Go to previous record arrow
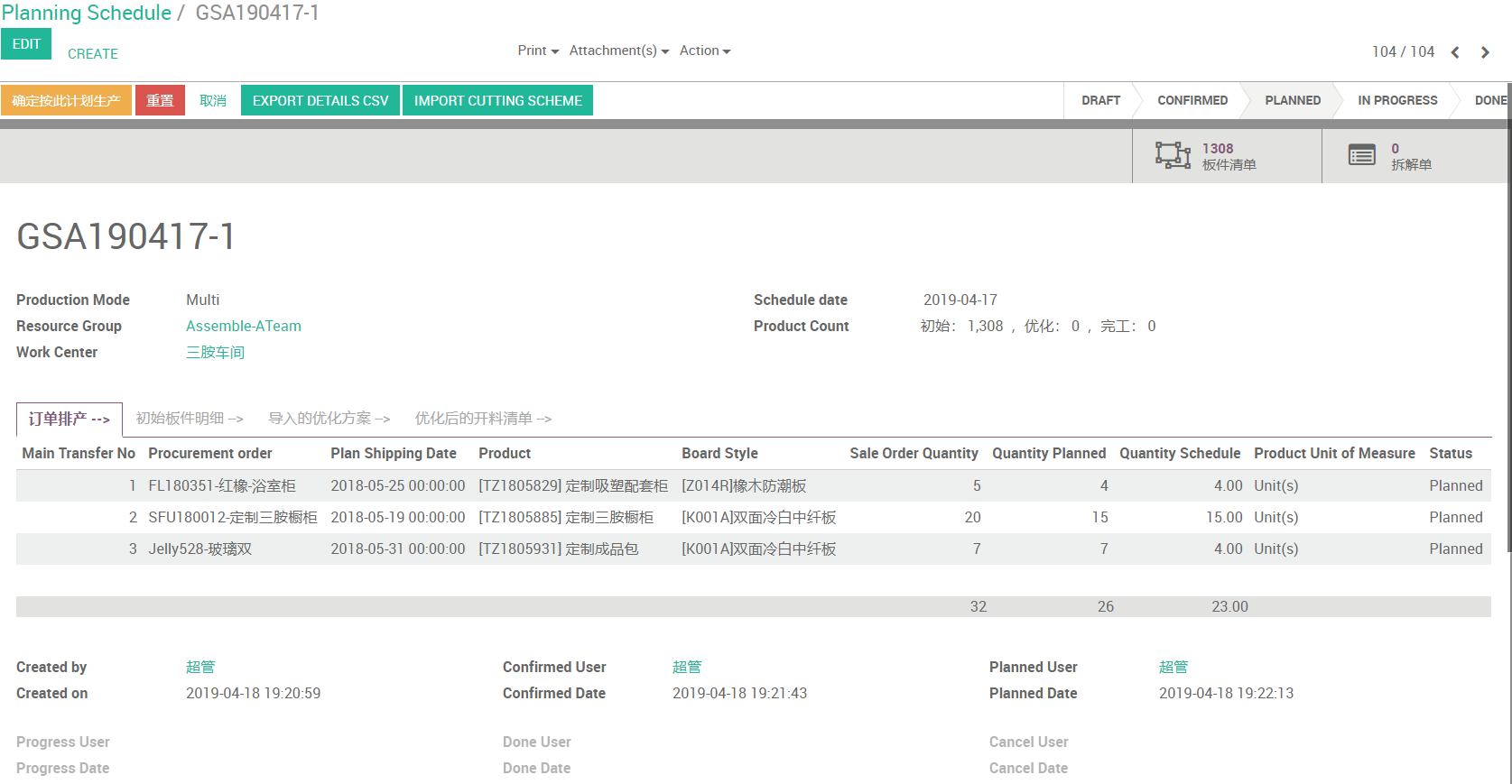Screen dimensions: 1512x784 click(x=1455, y=52)
